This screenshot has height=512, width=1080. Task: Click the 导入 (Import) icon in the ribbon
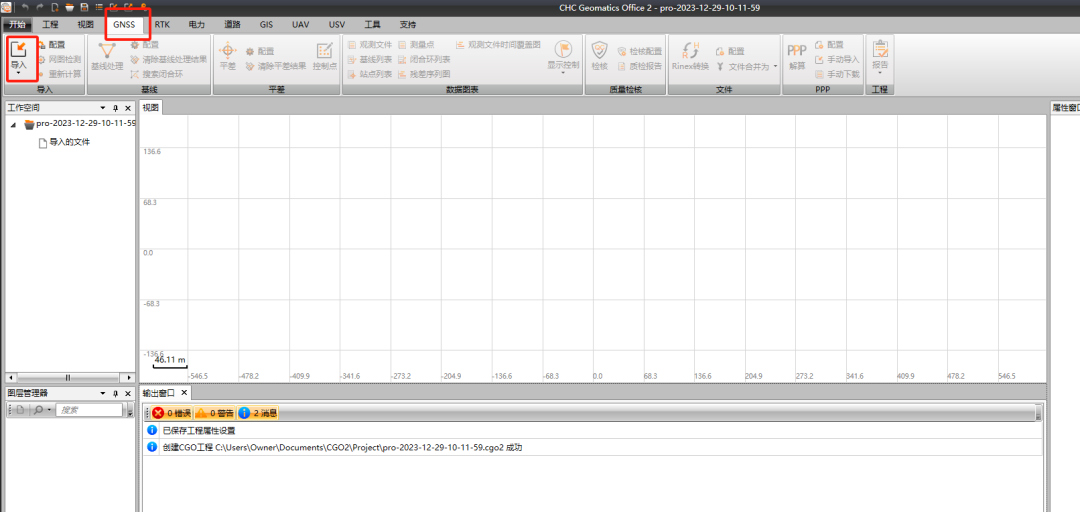(x=19, y=50)
